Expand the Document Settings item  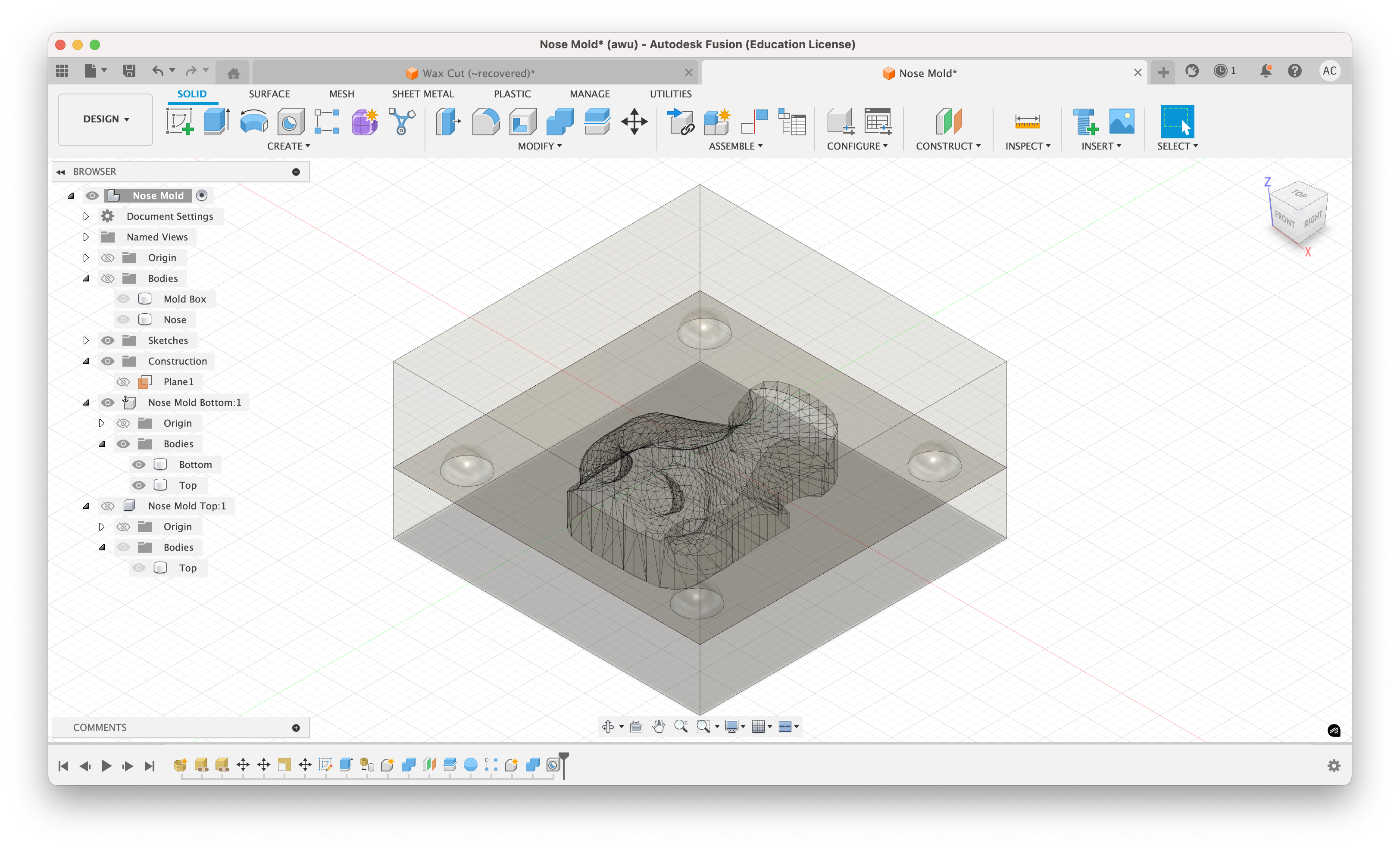(86, 216)
